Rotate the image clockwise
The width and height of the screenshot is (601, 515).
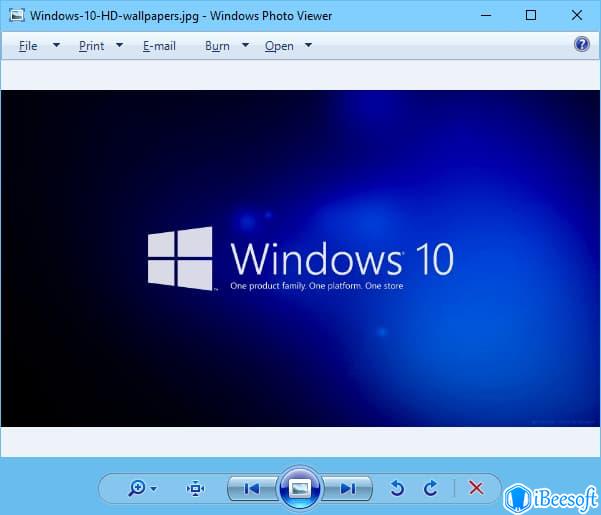click(431, 488)
